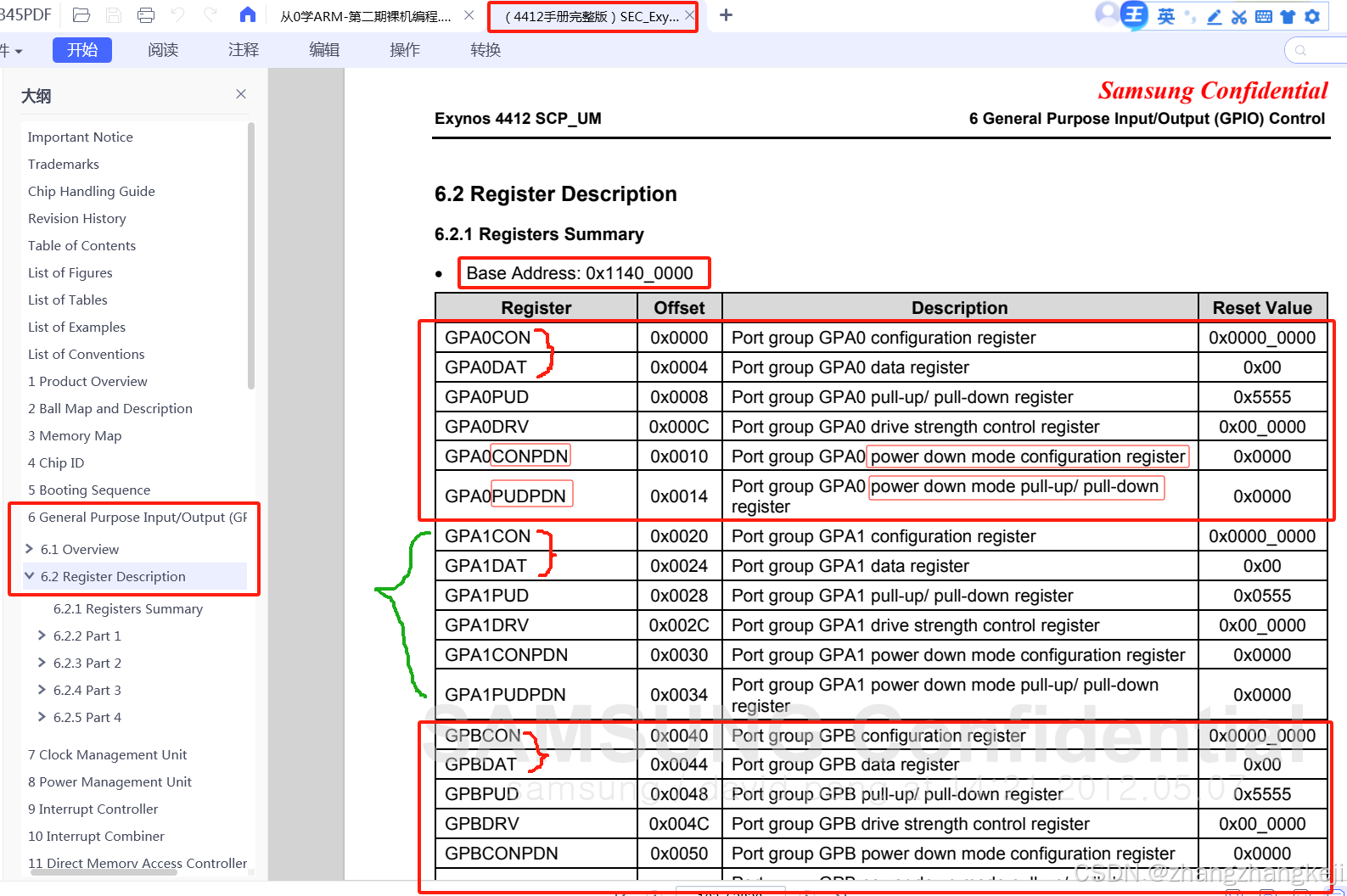The height and width of the screenshot is (896, 1347).
Task: Open List of Figures outline entry
Action: (70, 272)
